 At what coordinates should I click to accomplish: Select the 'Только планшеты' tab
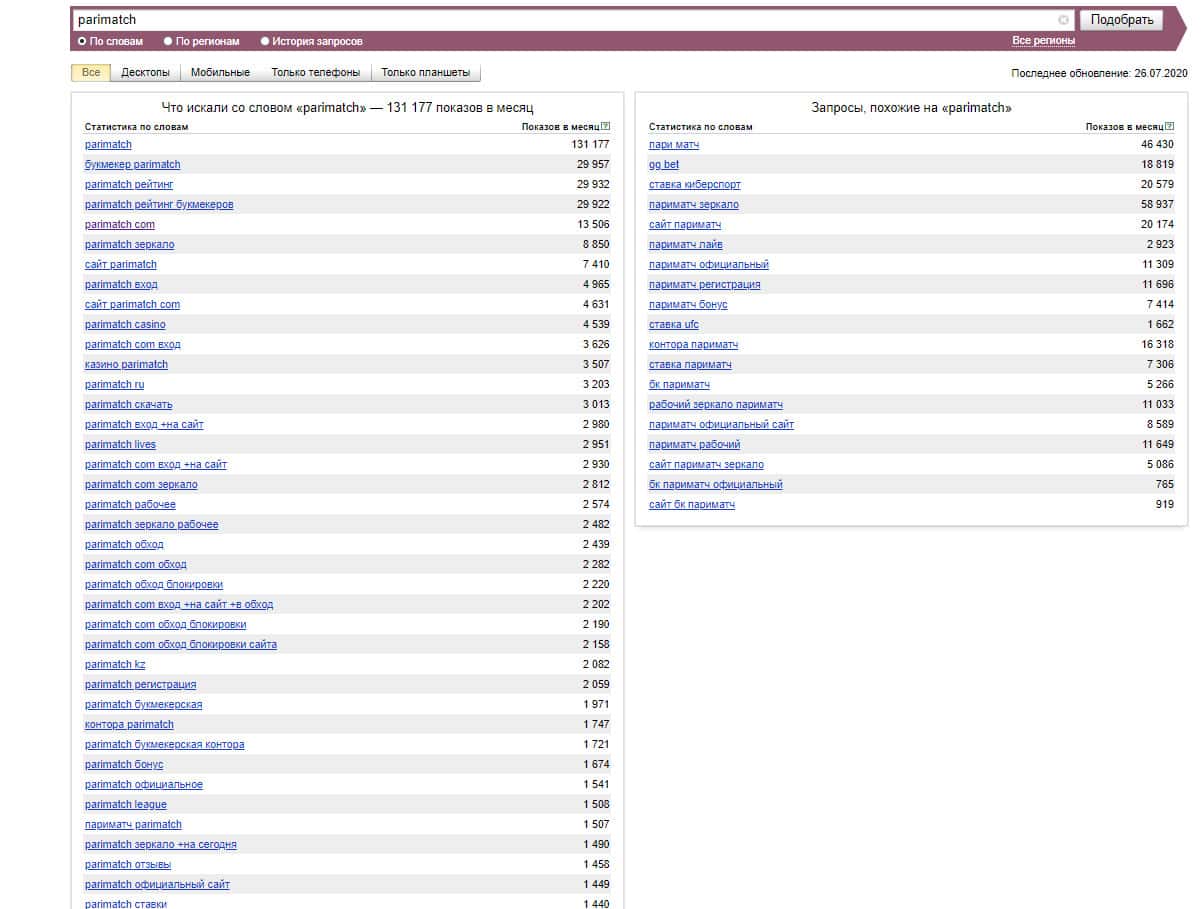pos(425,73)
